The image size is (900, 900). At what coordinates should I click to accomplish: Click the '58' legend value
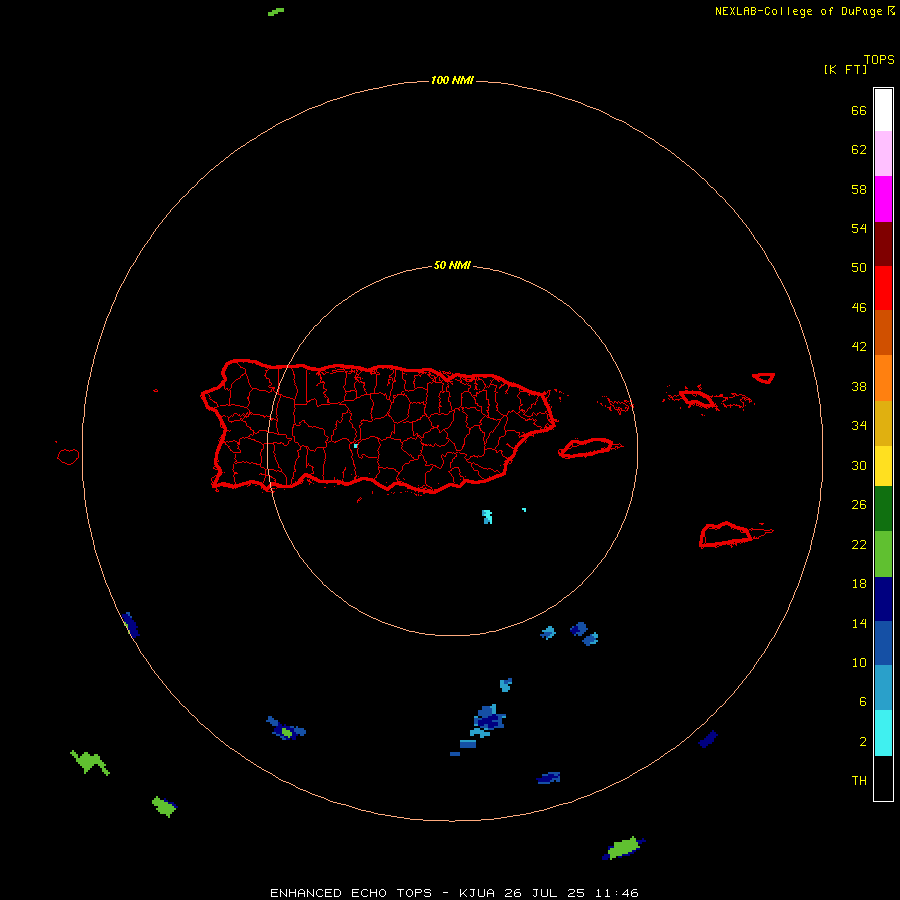coord(859,189)
